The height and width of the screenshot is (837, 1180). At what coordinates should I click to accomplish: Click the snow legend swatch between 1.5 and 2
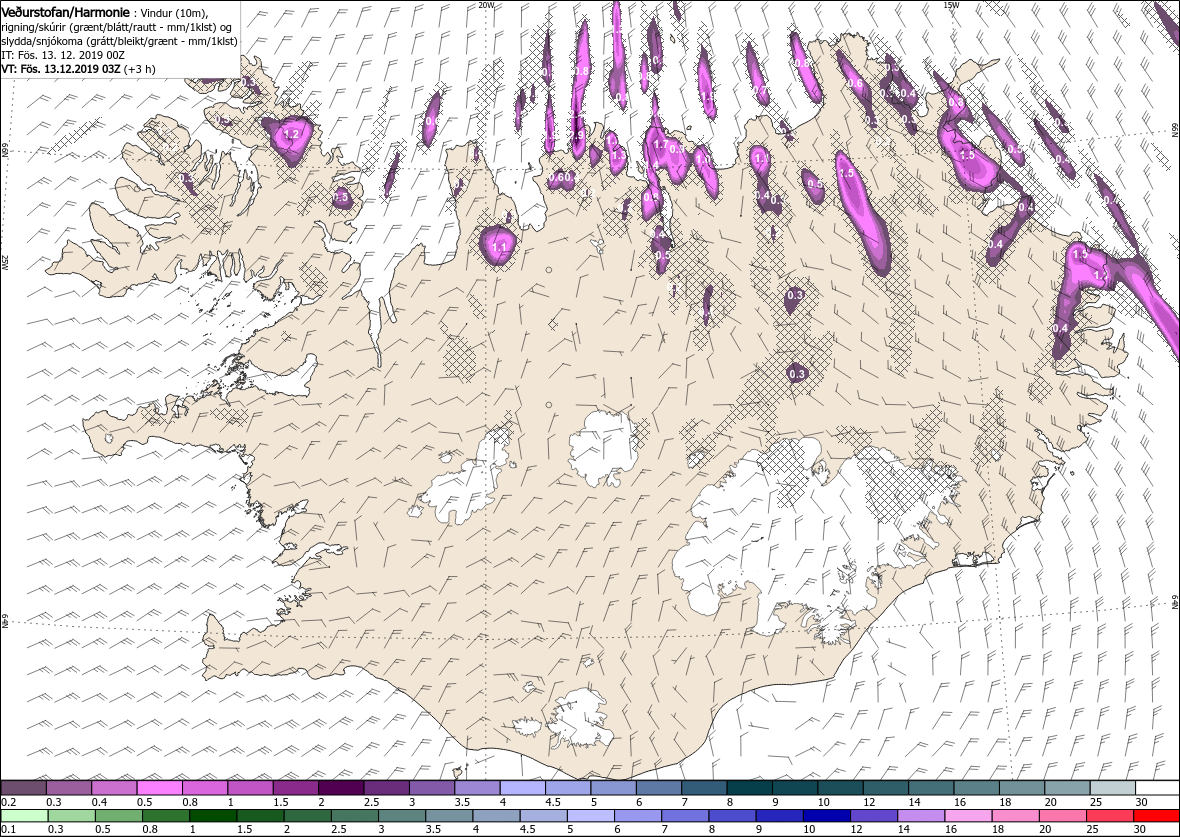(296, 787)
